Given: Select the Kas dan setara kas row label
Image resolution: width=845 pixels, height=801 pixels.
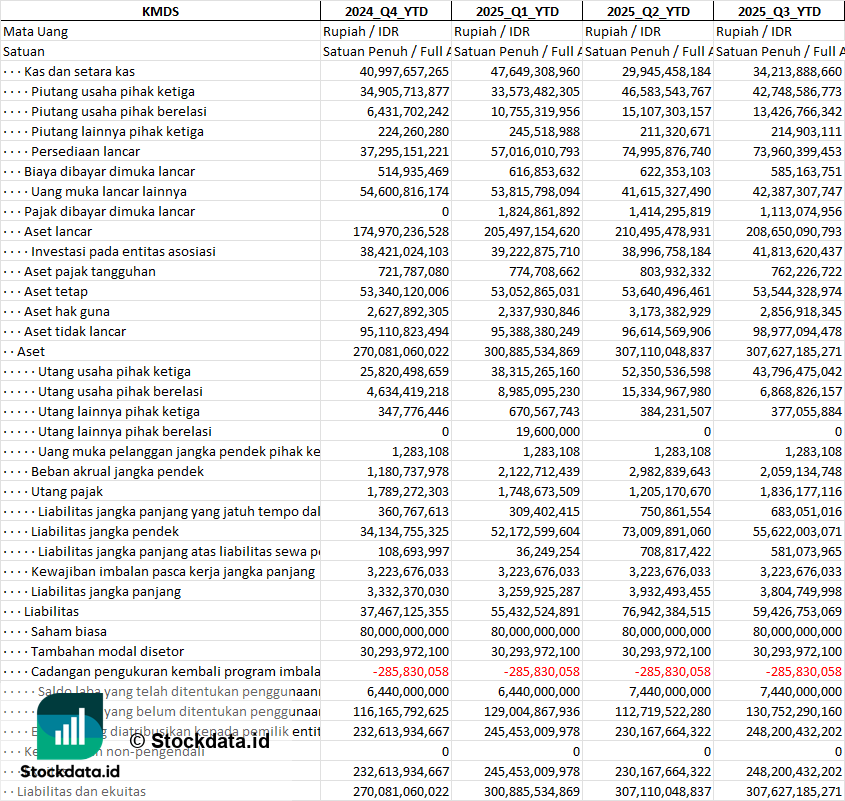Looking at the screenshot, I should pyautogui.click(x=80, y=71).
